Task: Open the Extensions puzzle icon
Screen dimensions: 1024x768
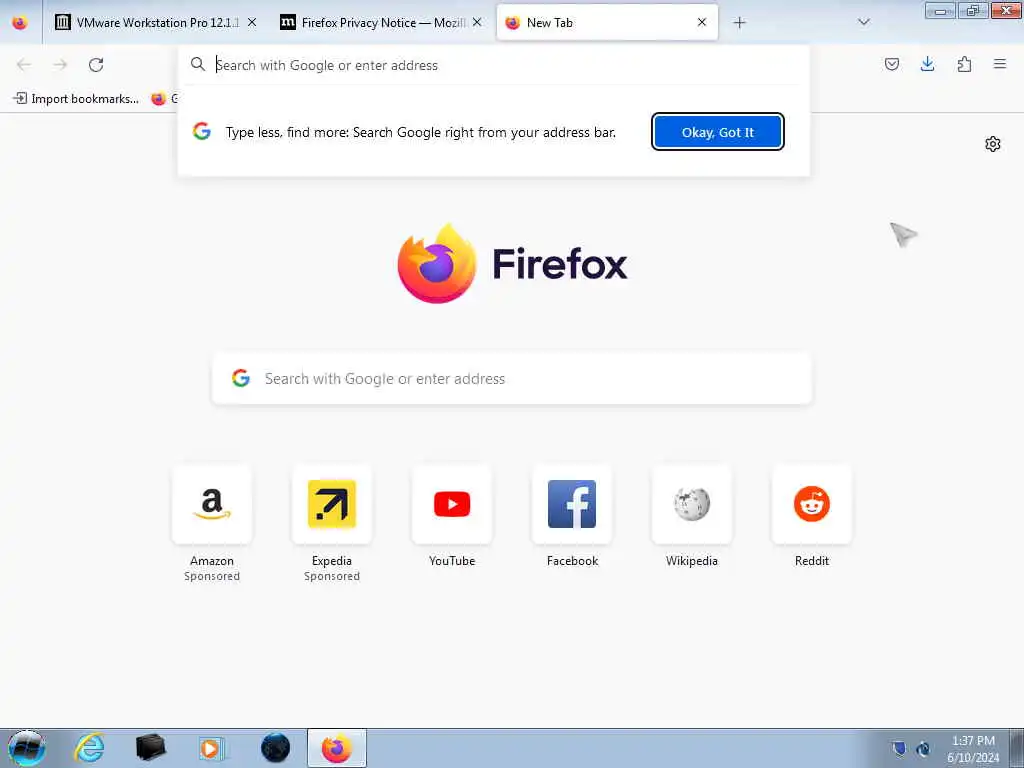Action: pyautogui.click(x=964, y=64)
